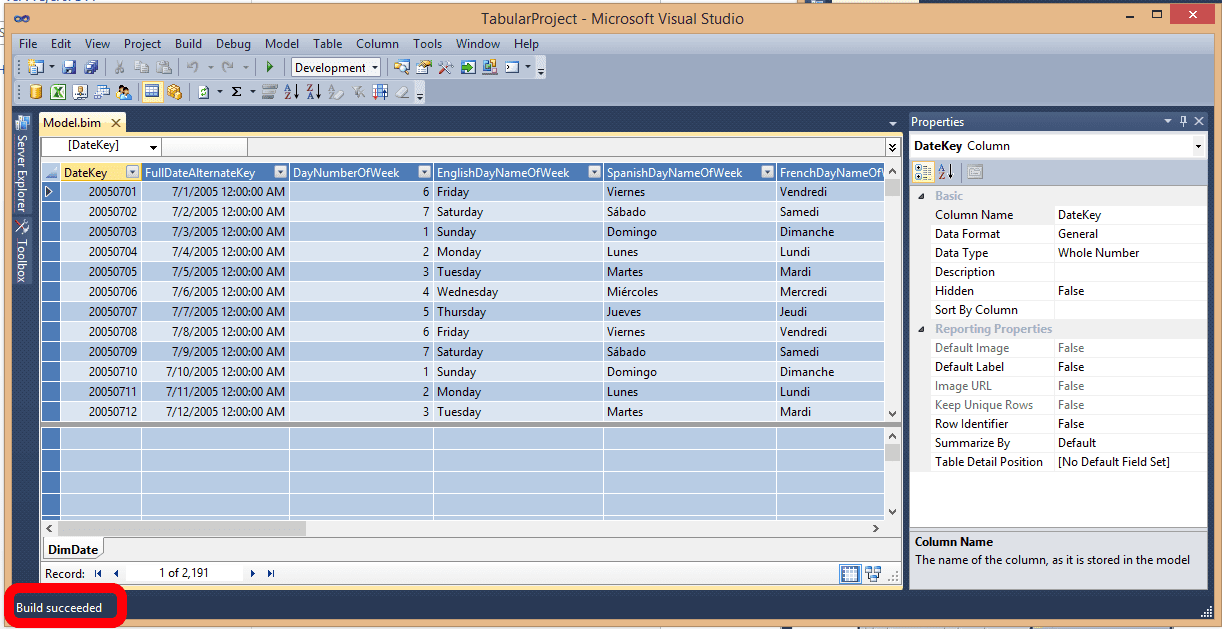Click the New Project toolbar icon
1222x629 pixels.
36,68
